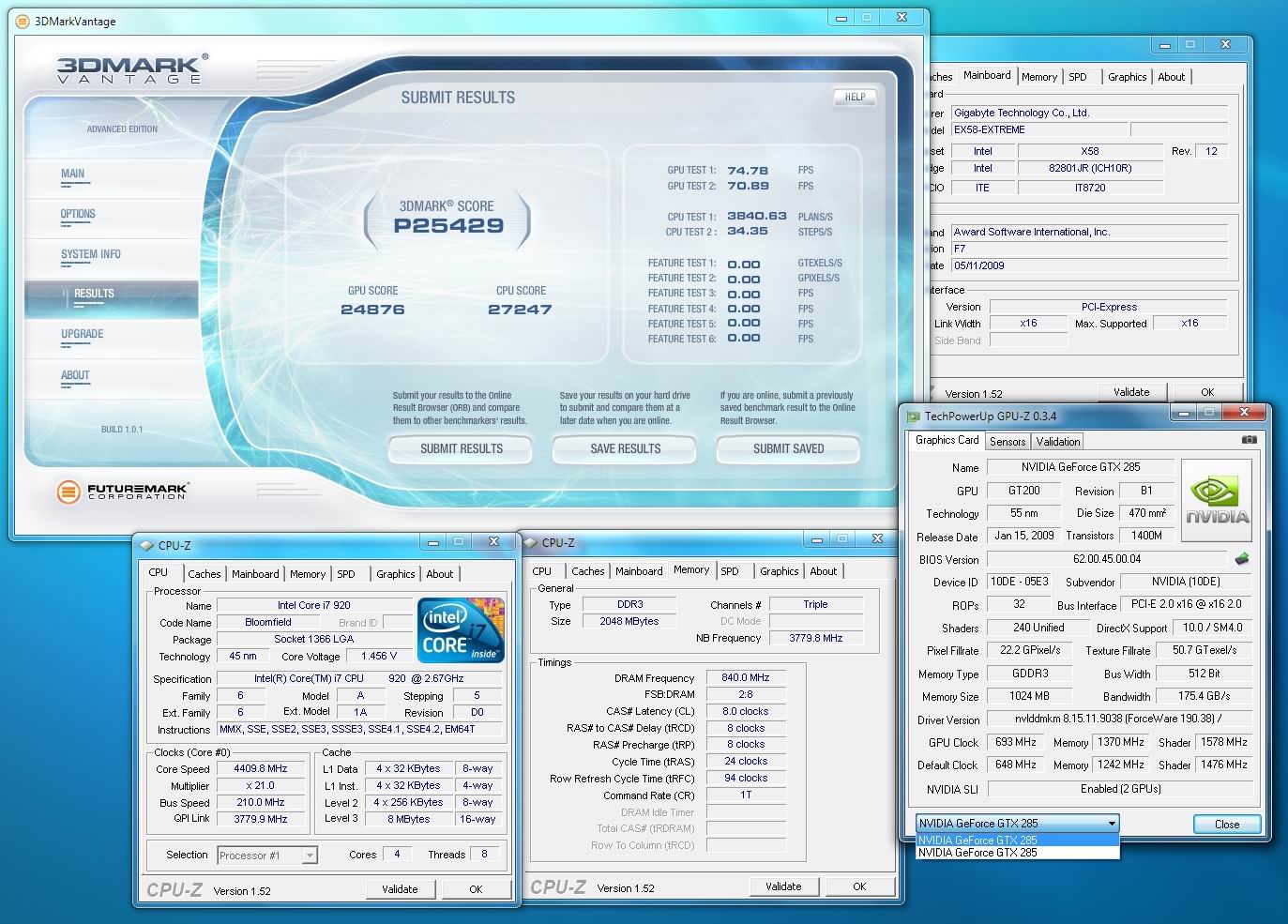
Task: Click GPU TEST 1 result 74.78
Action: coord(748,171)
